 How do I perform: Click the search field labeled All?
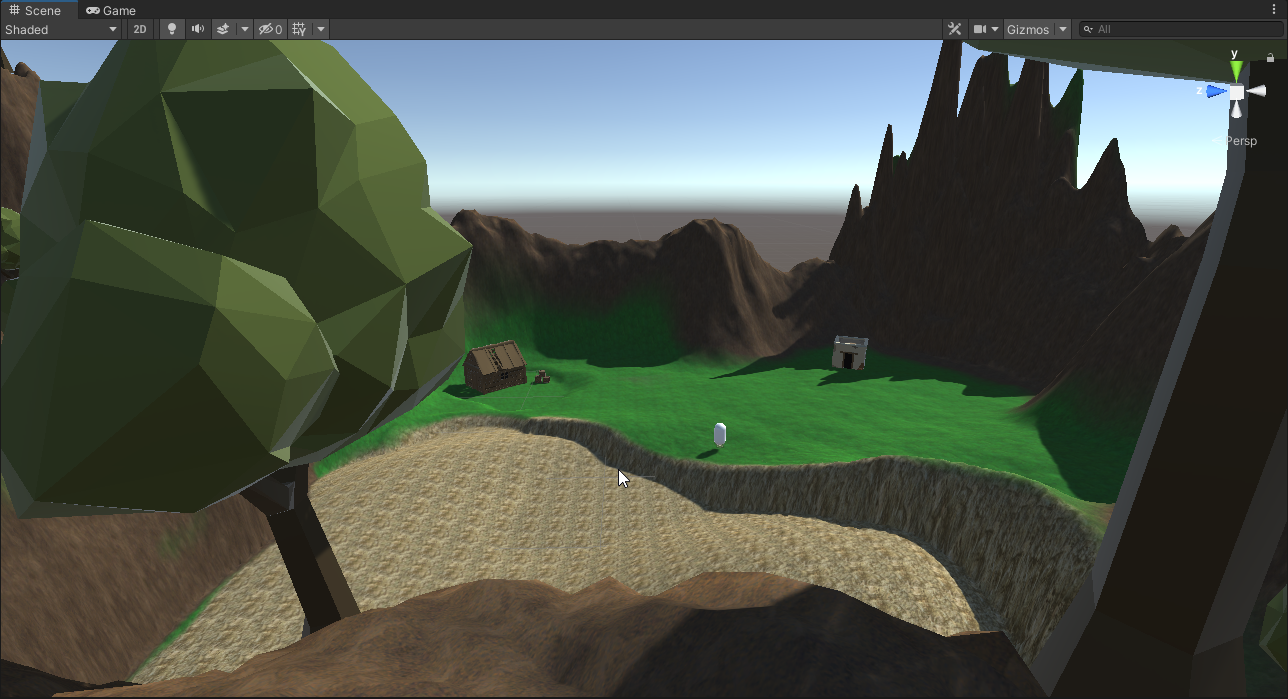point(1150,29)
